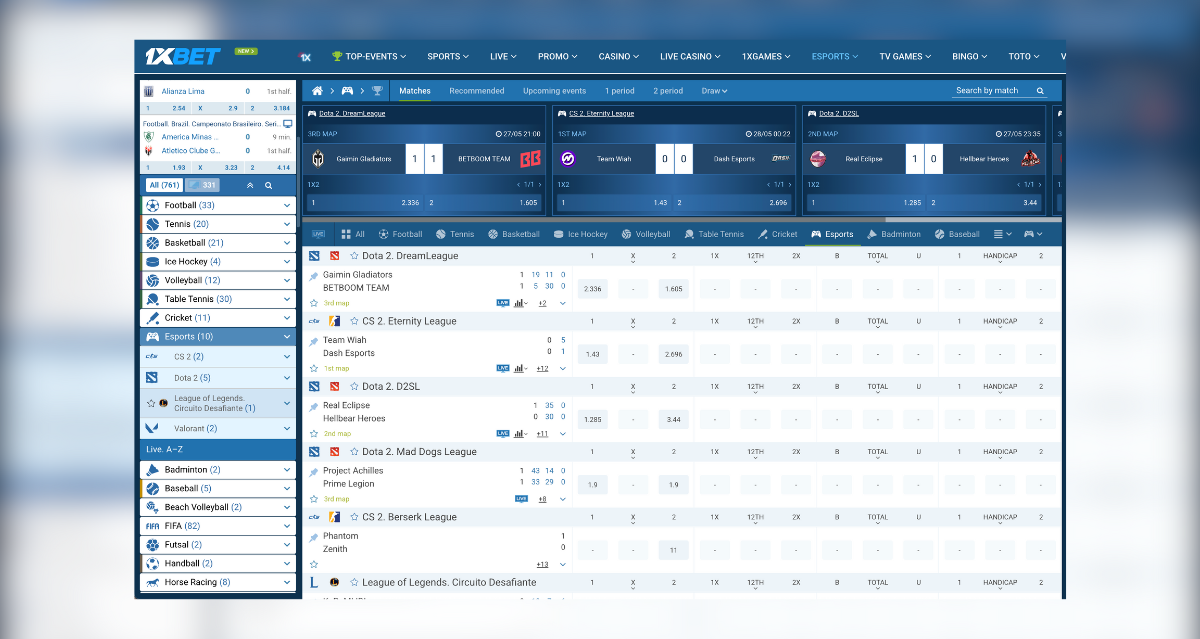
Task: Collapse the Esports (10) sidebar category
Action: coord(219,337)
